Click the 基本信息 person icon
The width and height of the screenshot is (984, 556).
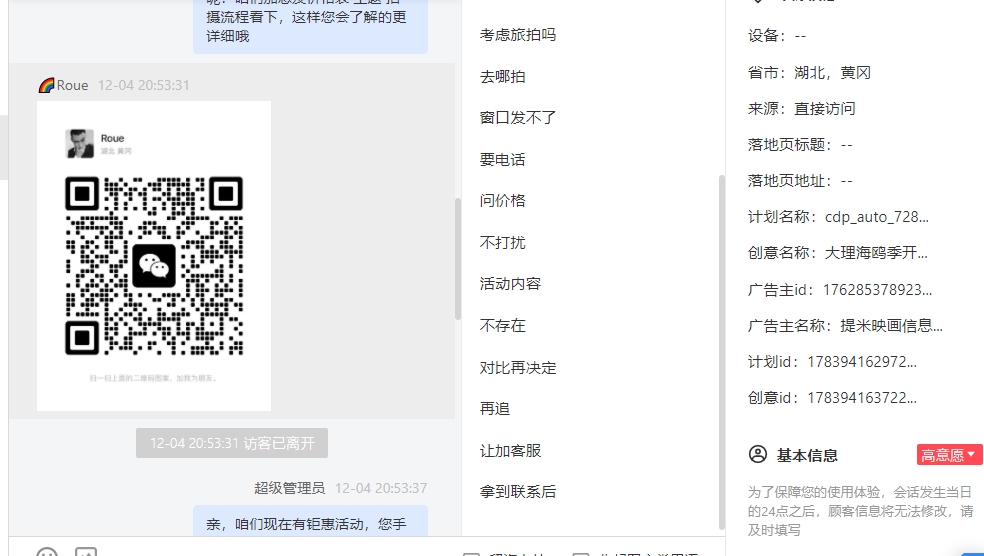(758, 454)
